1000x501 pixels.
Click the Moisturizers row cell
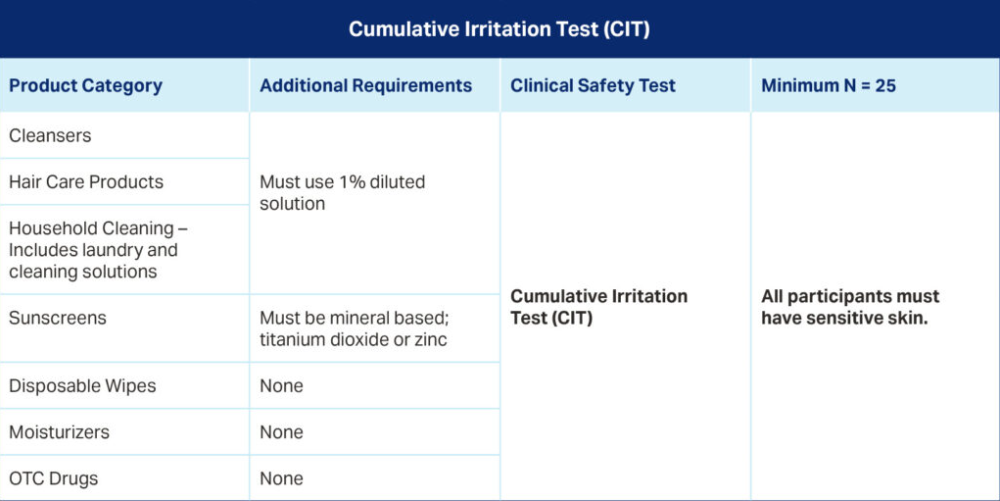click(x=59, y=432)
